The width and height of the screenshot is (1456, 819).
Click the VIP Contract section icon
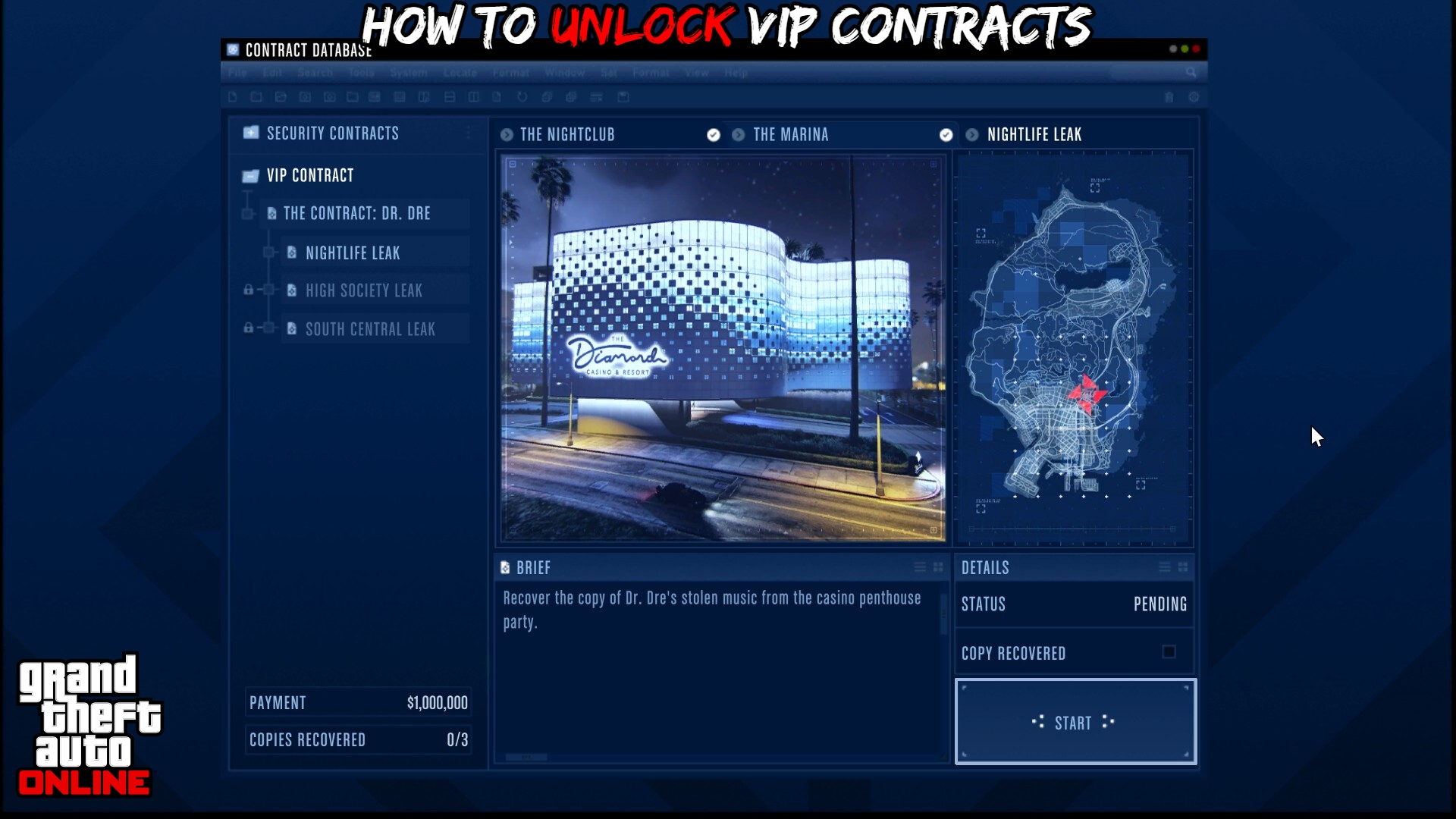(251, 174)
